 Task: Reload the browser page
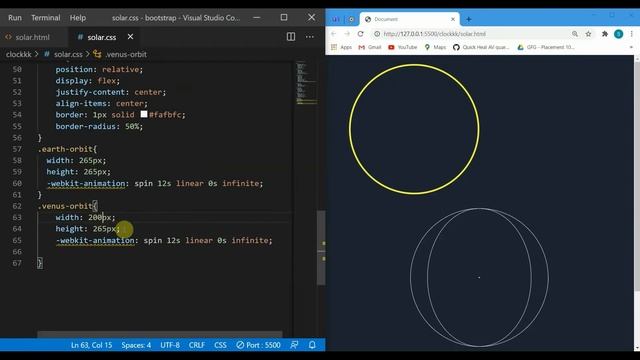[x=360, y=34]
